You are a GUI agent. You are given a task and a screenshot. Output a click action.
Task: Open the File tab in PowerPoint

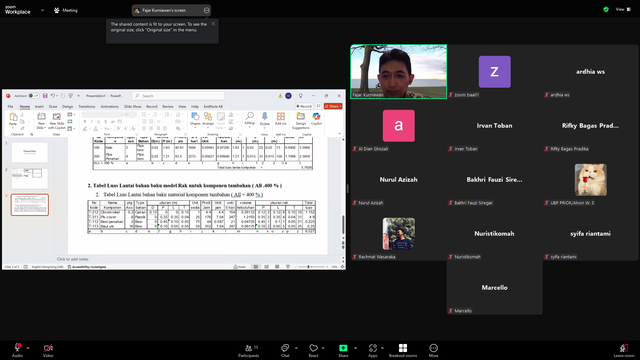pyautogui.click(x=11, y=107)
